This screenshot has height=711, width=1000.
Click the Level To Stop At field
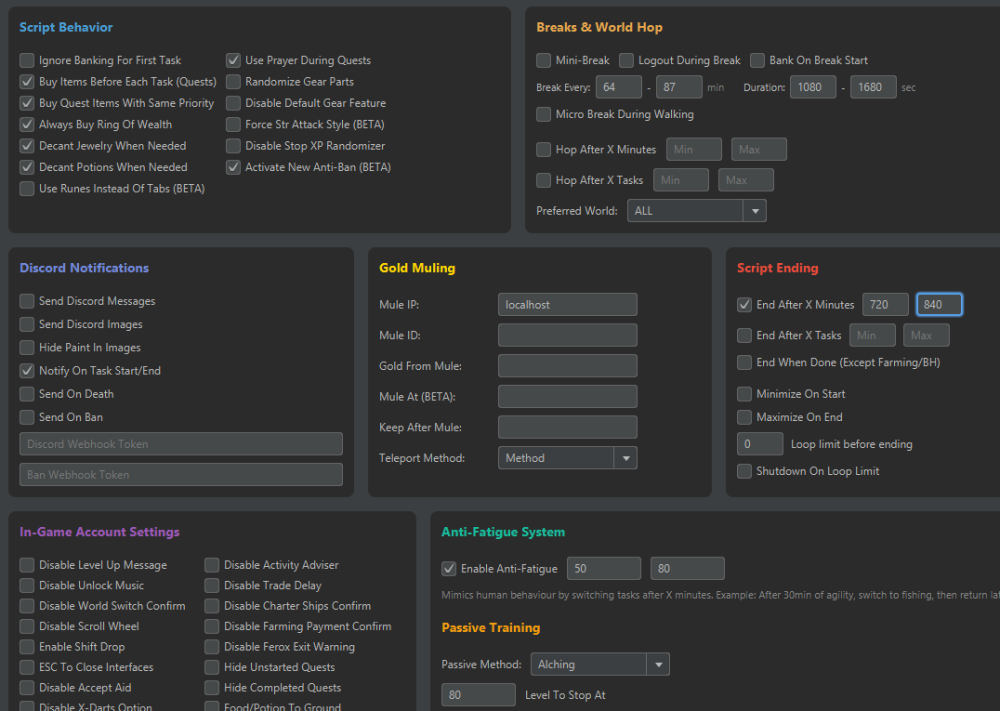tap(478, 695)
